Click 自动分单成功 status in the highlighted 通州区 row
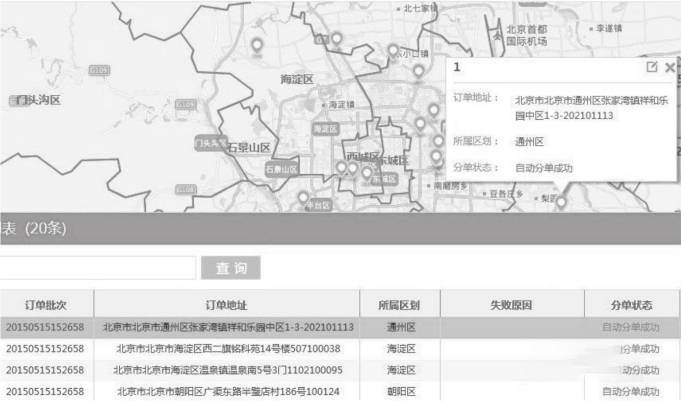The image size is (681, 401). tap(631, 327)
